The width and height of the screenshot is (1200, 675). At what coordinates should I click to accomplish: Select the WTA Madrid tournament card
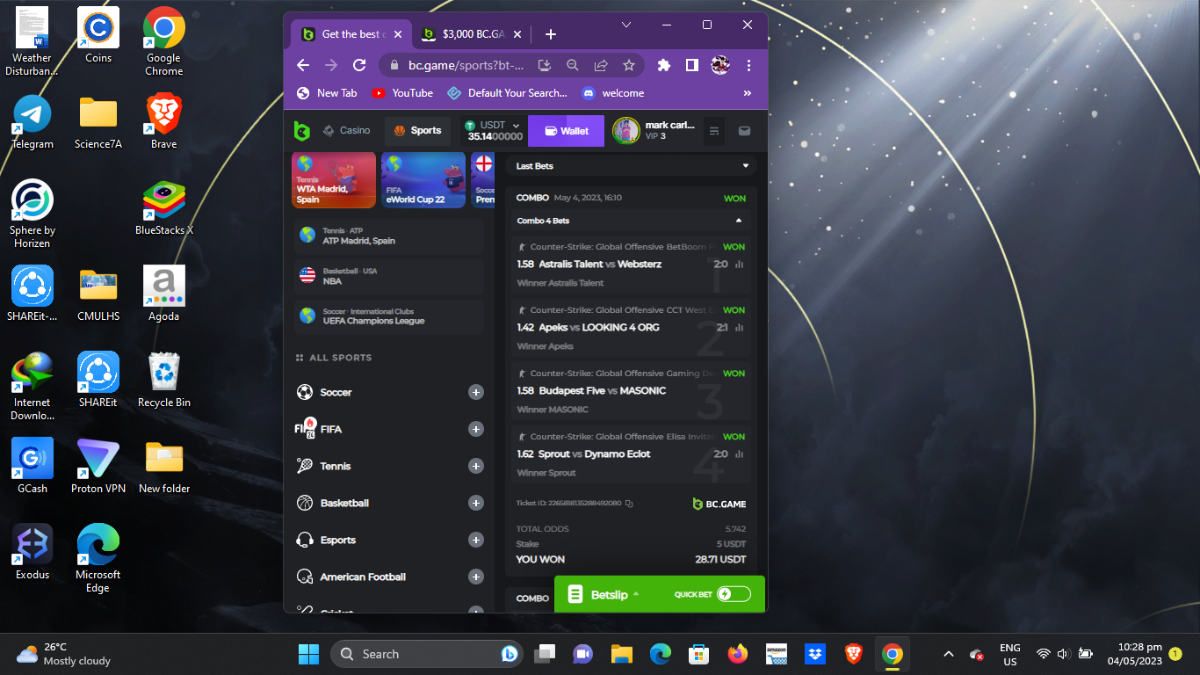[333, 180]
